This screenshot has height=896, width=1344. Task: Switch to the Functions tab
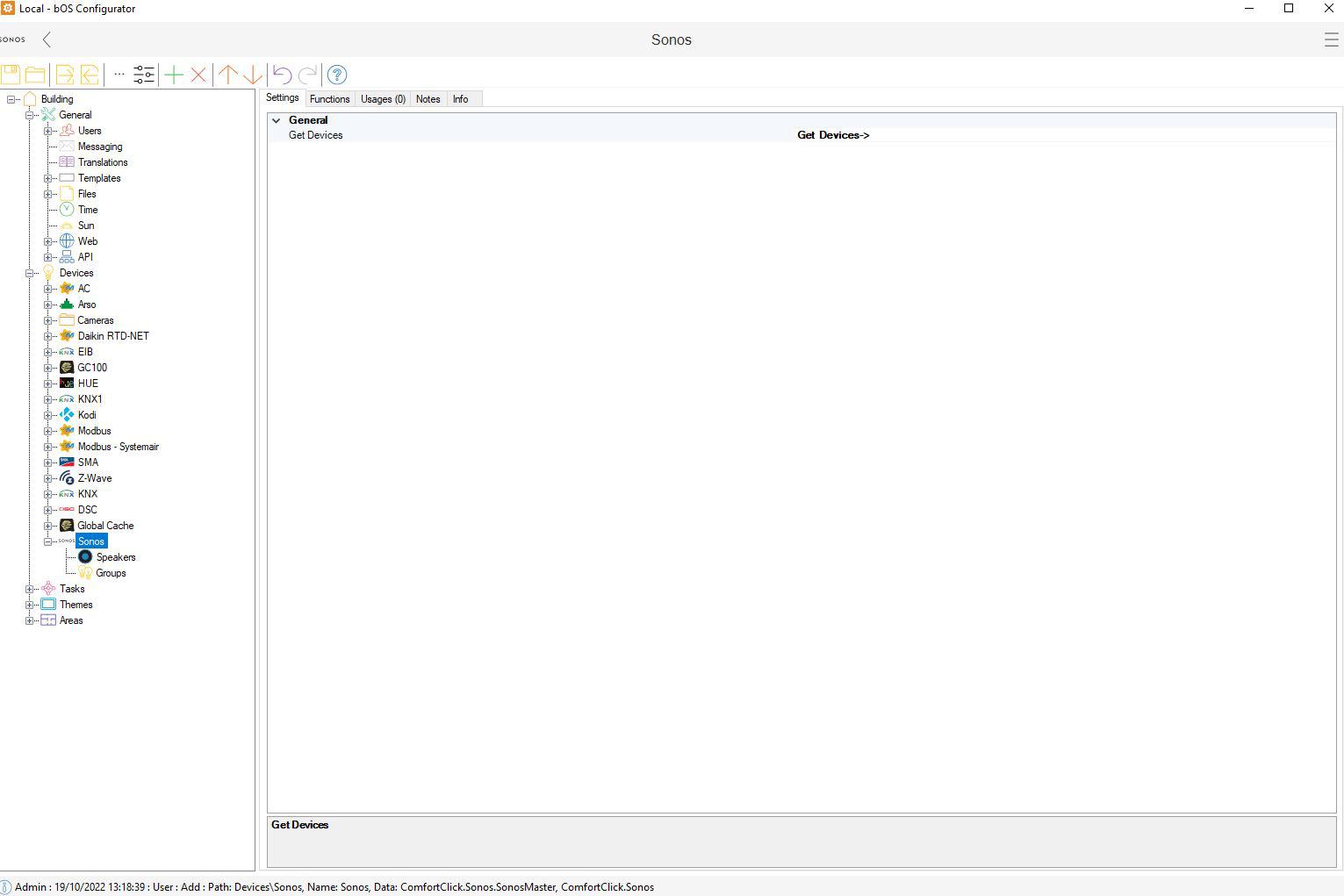tap(330, 99)
